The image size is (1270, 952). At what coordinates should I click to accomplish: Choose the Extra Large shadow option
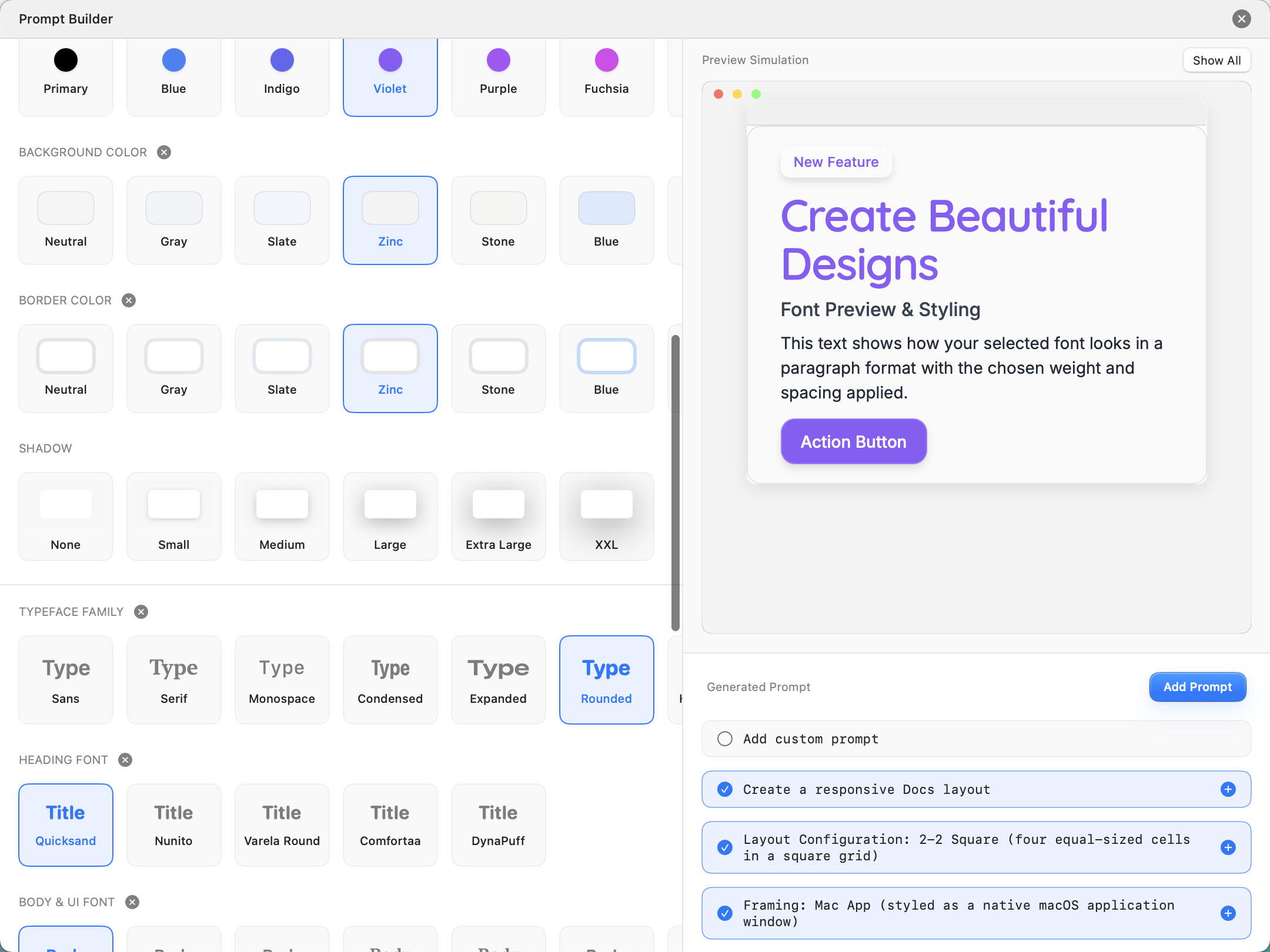click(499, 517)
